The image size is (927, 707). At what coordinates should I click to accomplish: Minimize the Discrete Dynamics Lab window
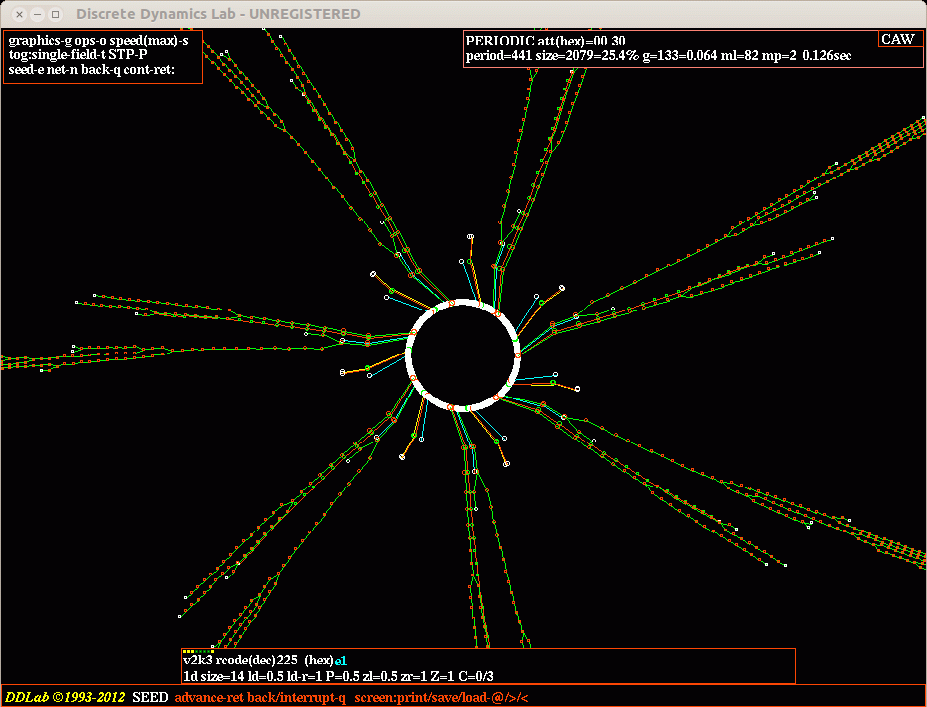coord(38,14)
